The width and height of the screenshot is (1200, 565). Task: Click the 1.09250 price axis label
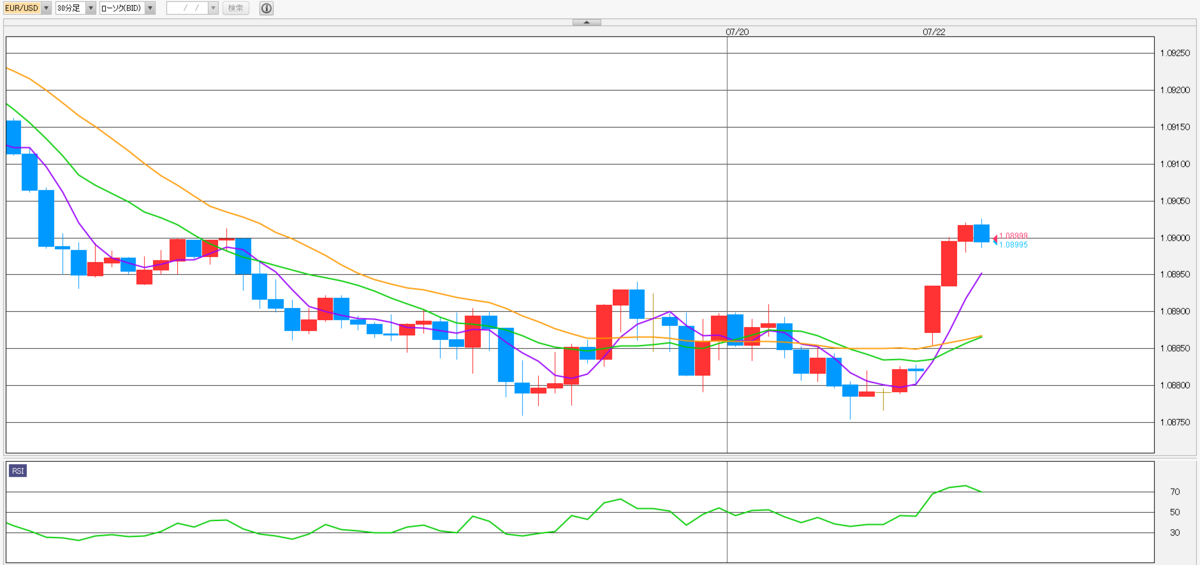pos(1176,53)
